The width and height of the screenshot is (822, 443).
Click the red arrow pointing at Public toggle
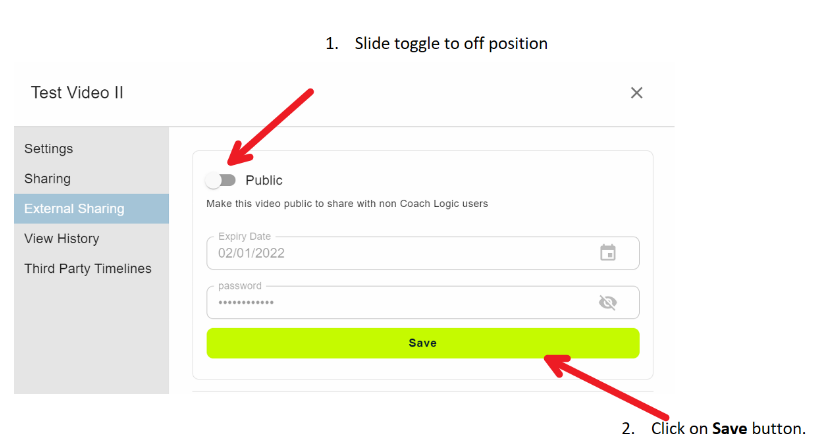(270, 126)
